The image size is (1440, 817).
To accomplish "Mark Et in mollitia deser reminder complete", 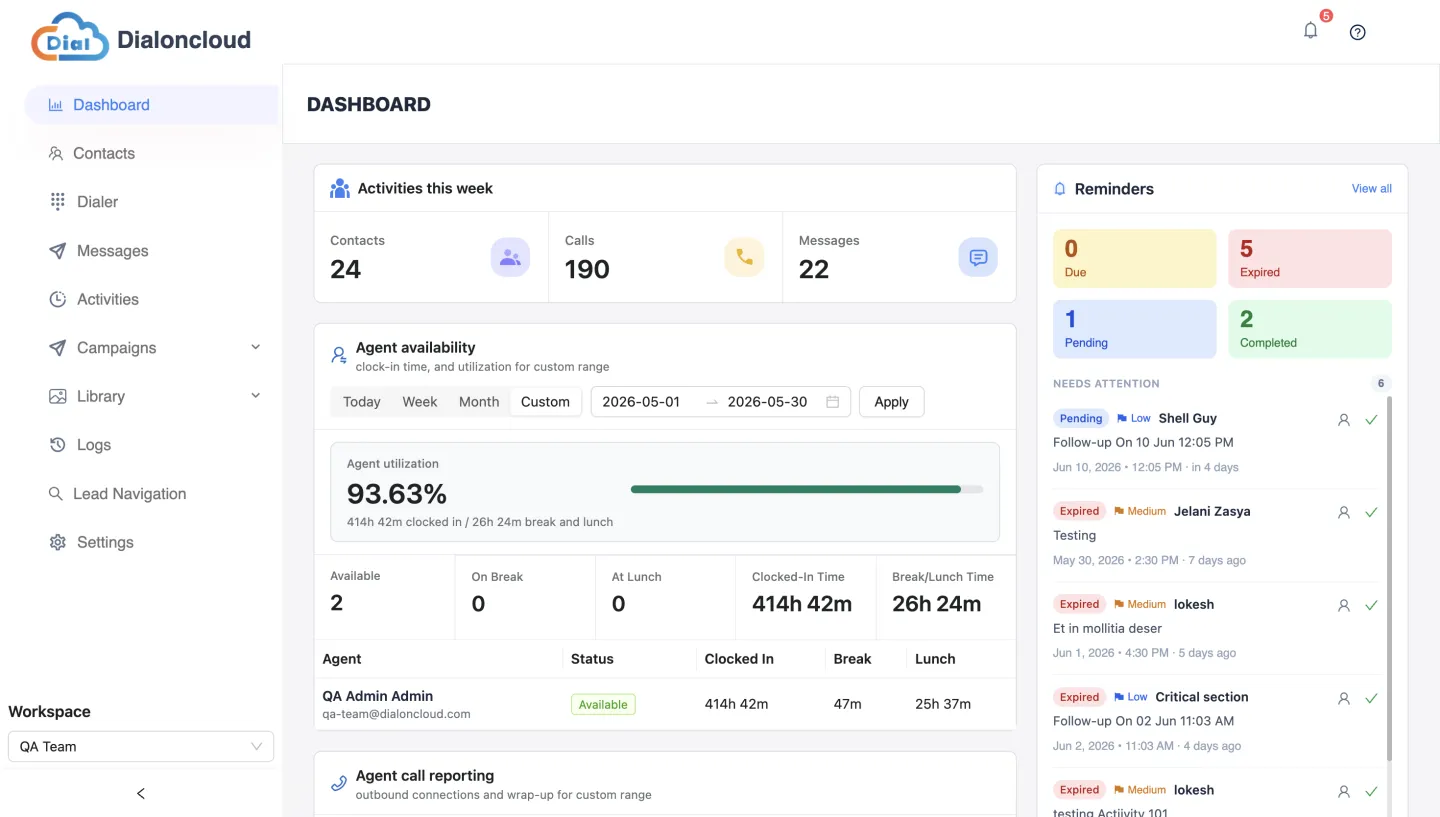I will [1371, 605].
